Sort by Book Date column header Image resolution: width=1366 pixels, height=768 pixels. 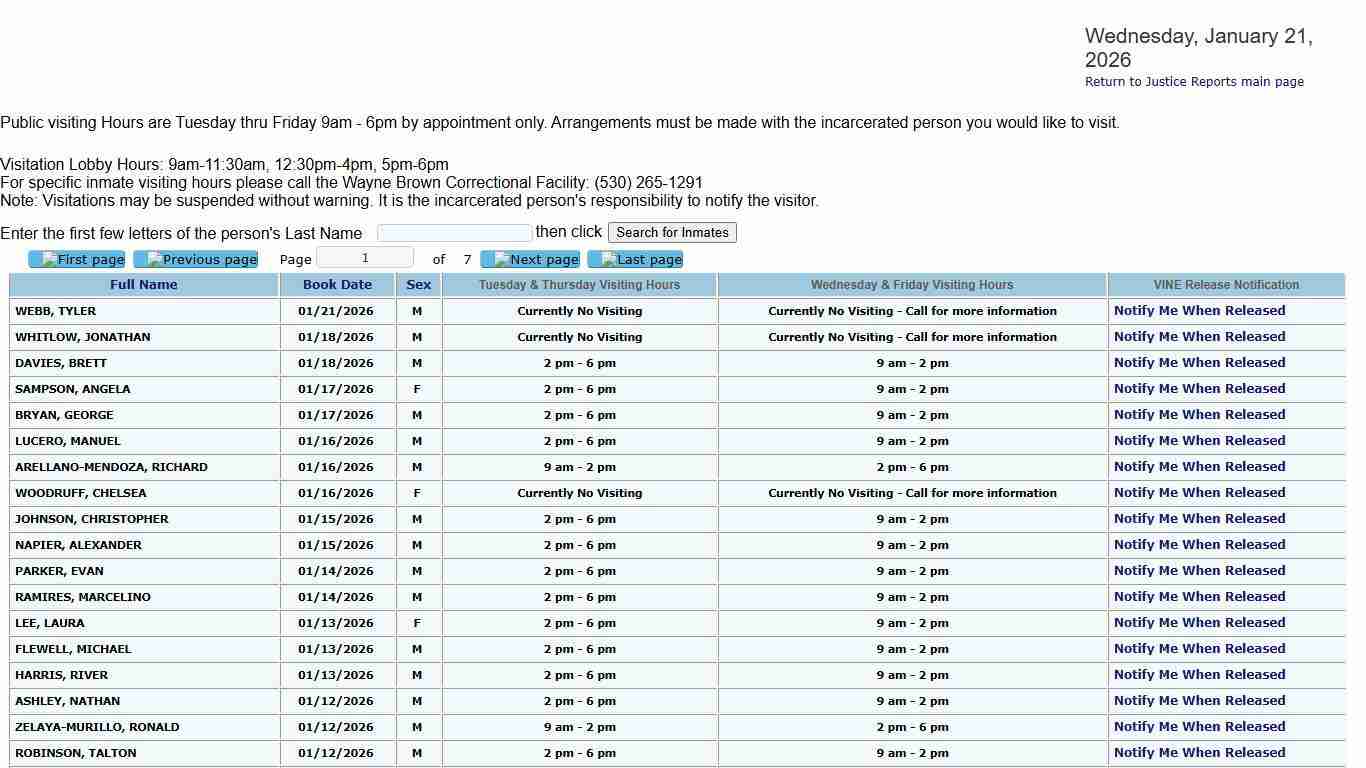337,285
